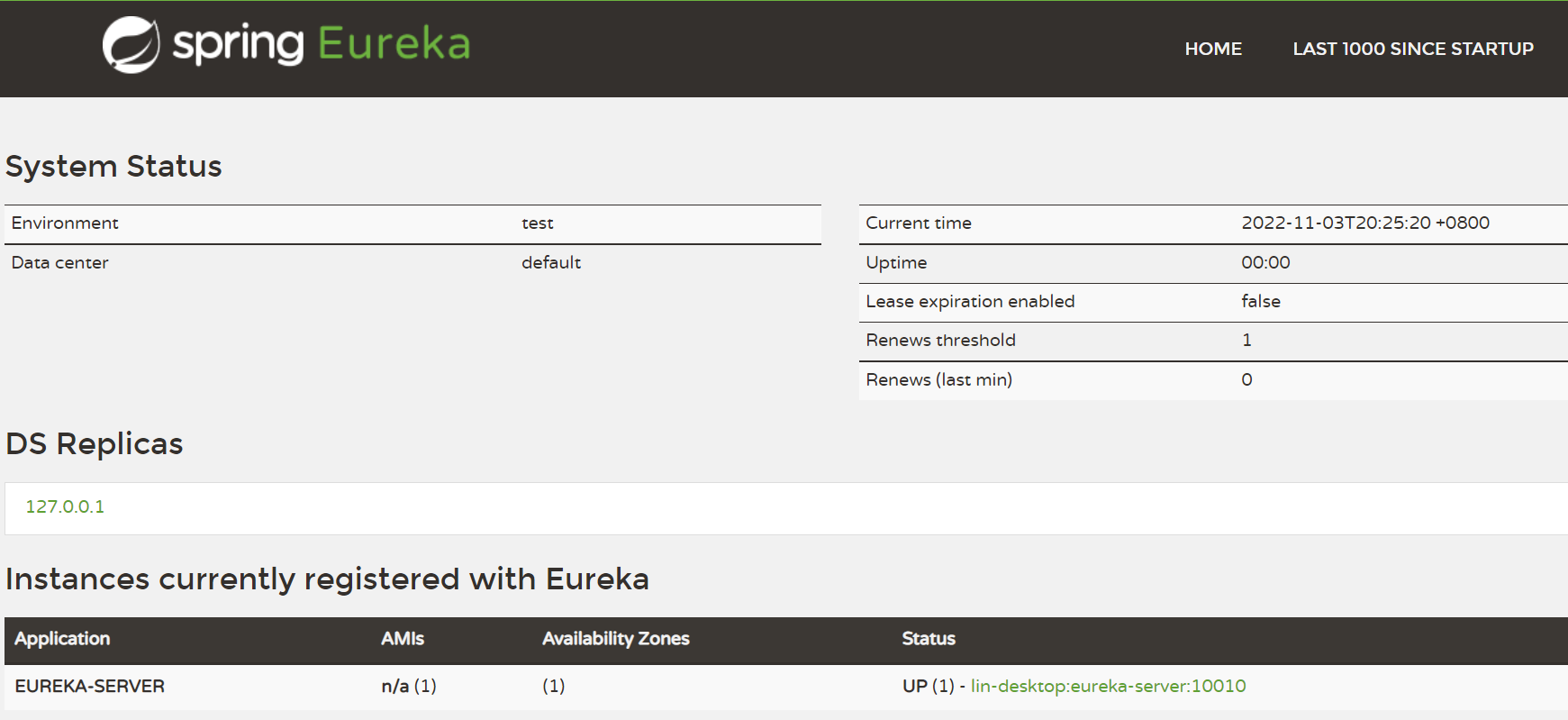Click the Availability Zones column header
This screenshot has height=720, width=1568.
(615, 639)
